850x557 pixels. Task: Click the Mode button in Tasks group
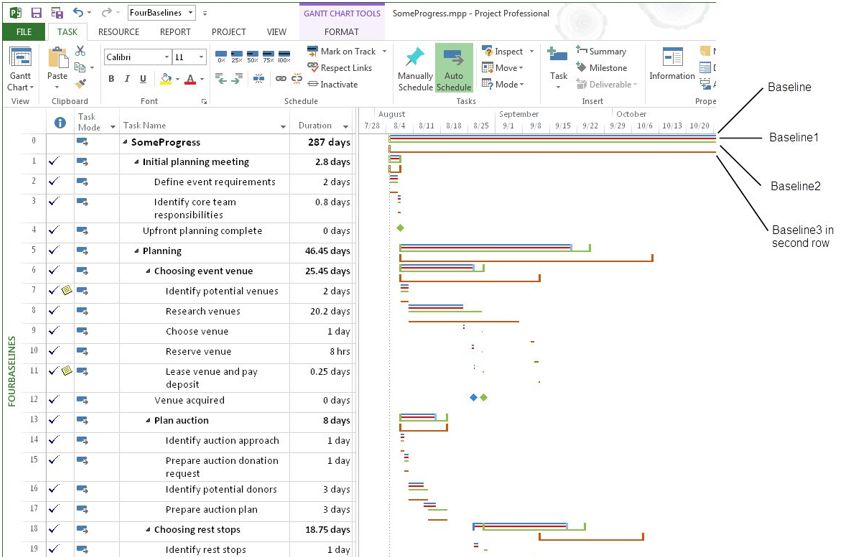[x=502, y=84]
